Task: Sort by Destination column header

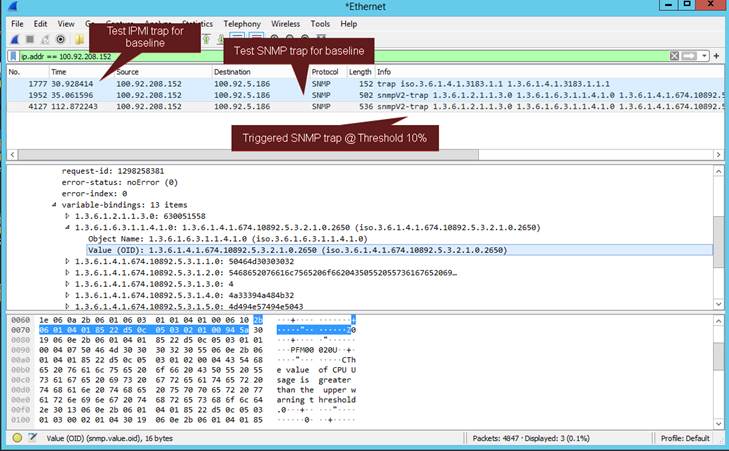Action: [260, 72]
